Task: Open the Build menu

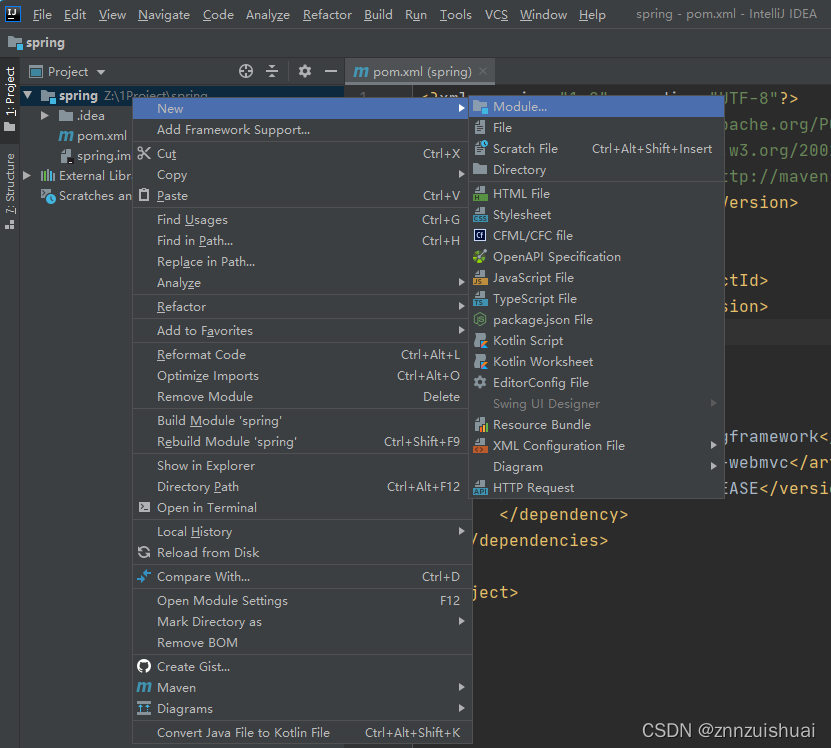Action: [x=378, y=15]
